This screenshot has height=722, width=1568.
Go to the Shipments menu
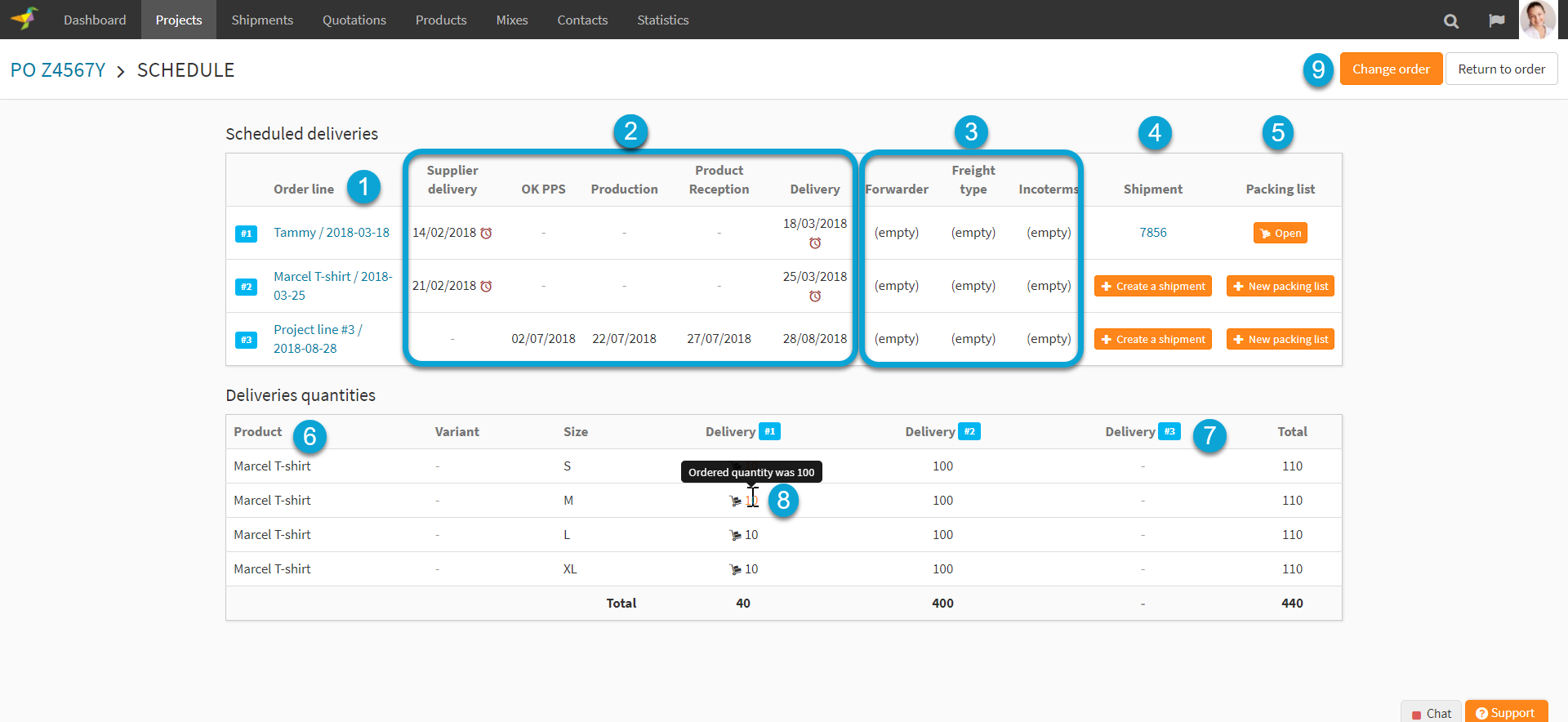point(261,20)
